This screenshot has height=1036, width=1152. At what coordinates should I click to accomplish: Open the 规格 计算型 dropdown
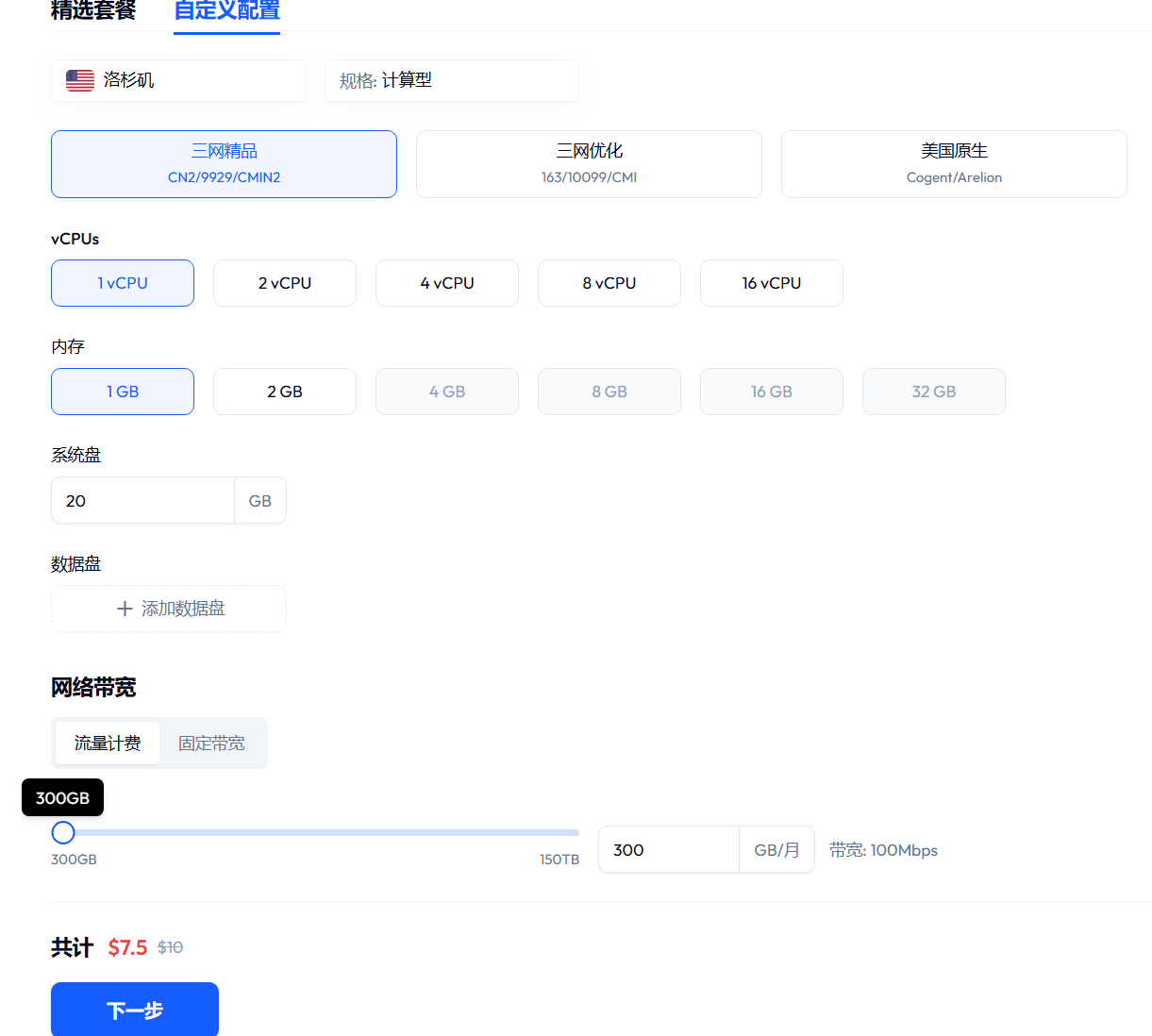[451, 80]
